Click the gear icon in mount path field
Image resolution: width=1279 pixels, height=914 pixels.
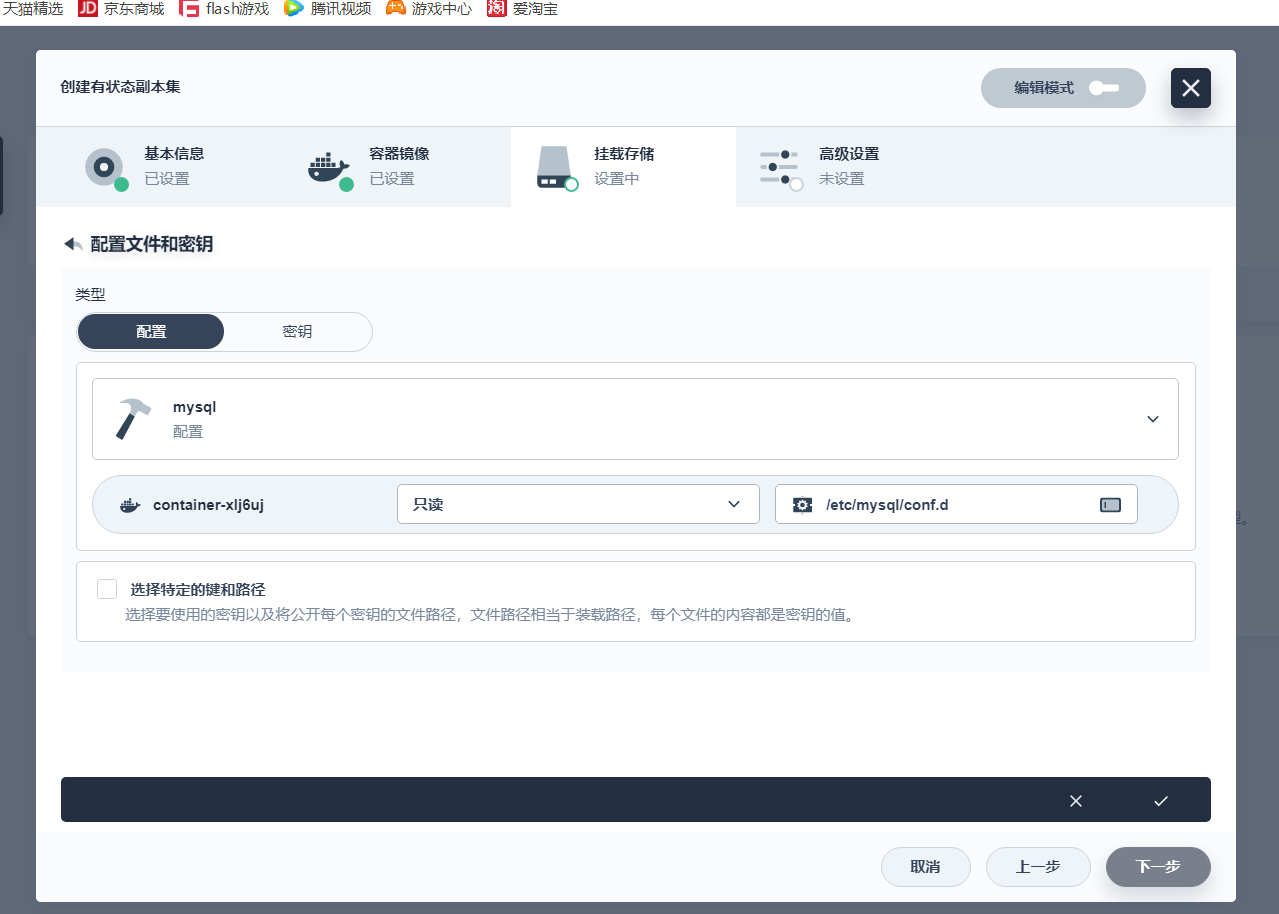tap(802, 505)
